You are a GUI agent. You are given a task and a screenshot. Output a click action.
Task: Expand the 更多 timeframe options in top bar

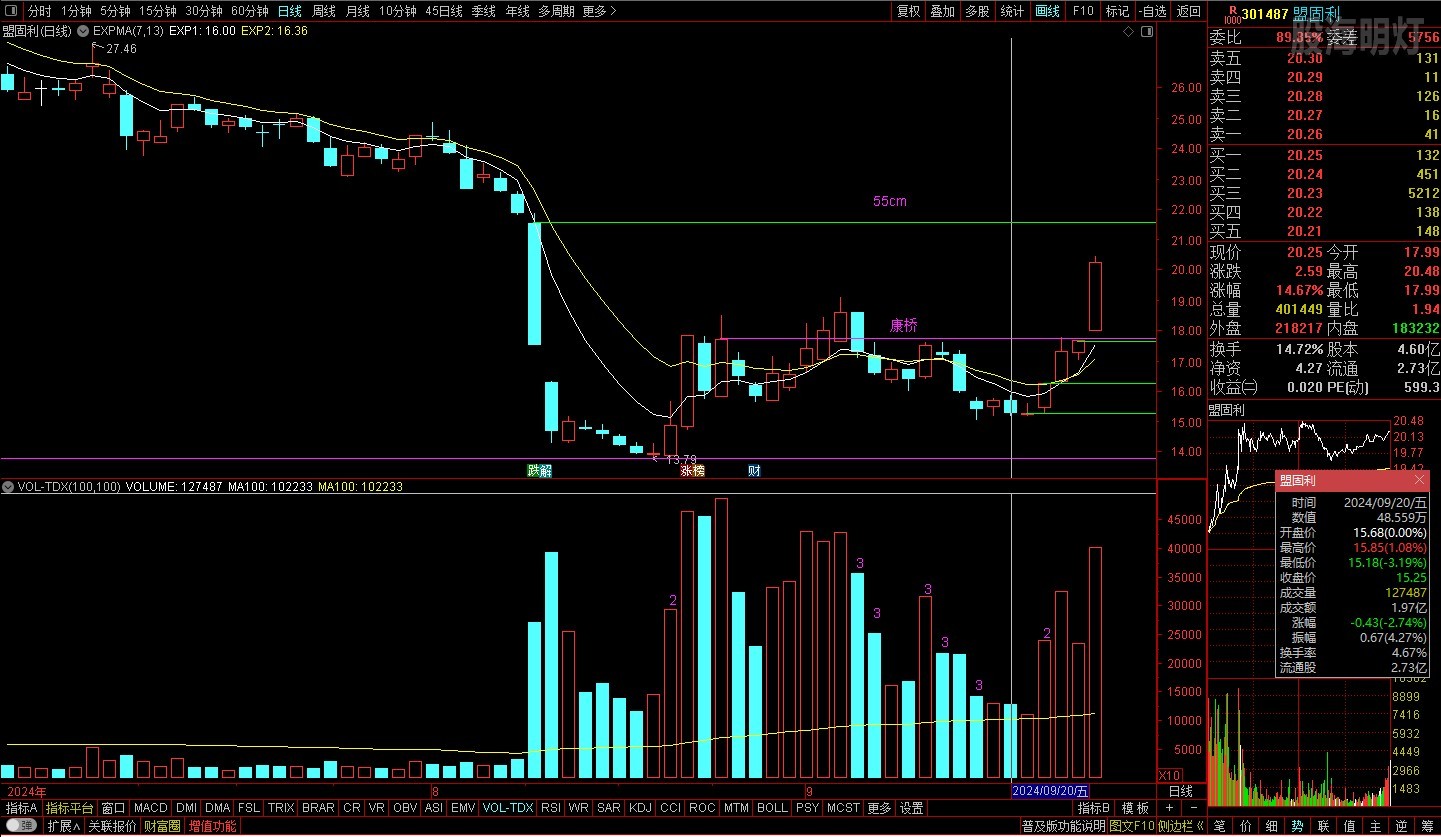(599, 11)
